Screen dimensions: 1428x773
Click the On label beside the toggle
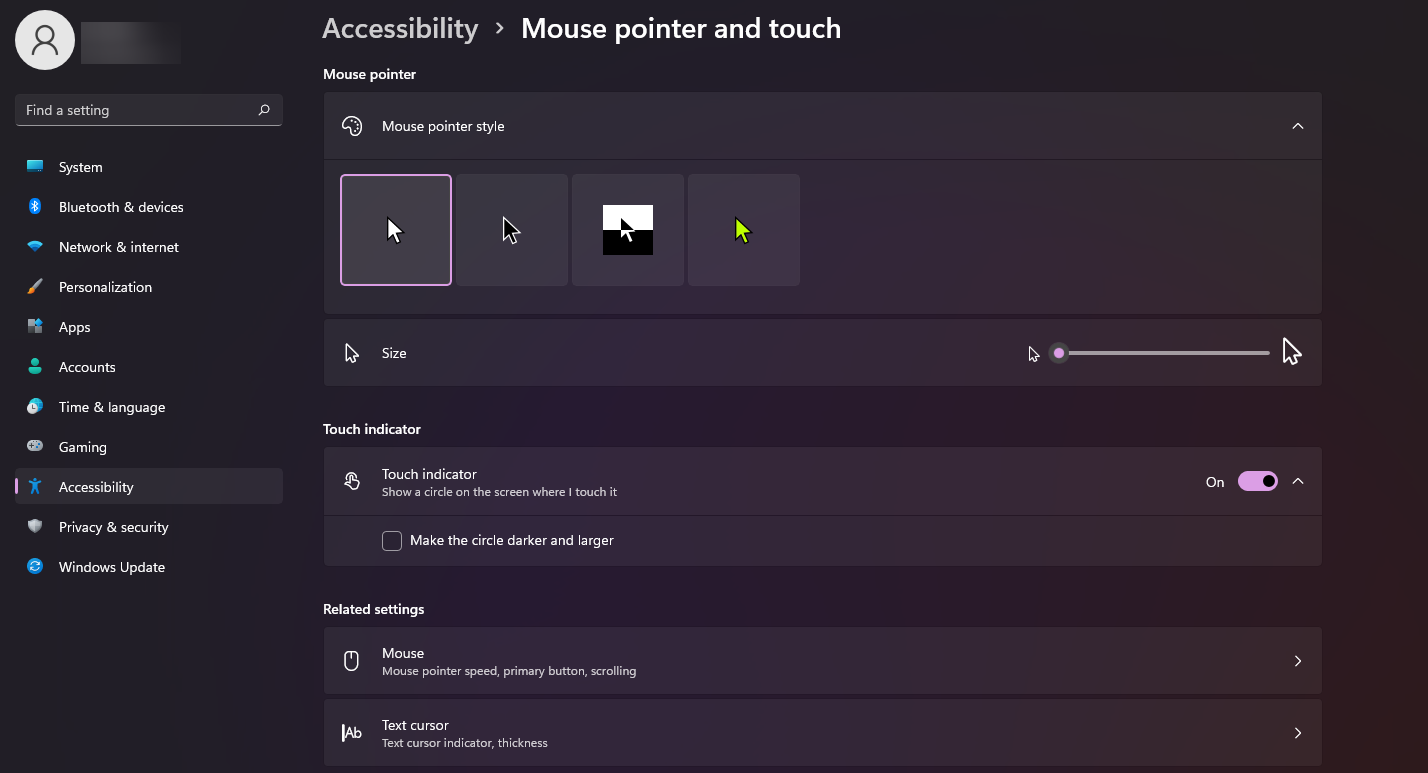(x=1215, y=482)
